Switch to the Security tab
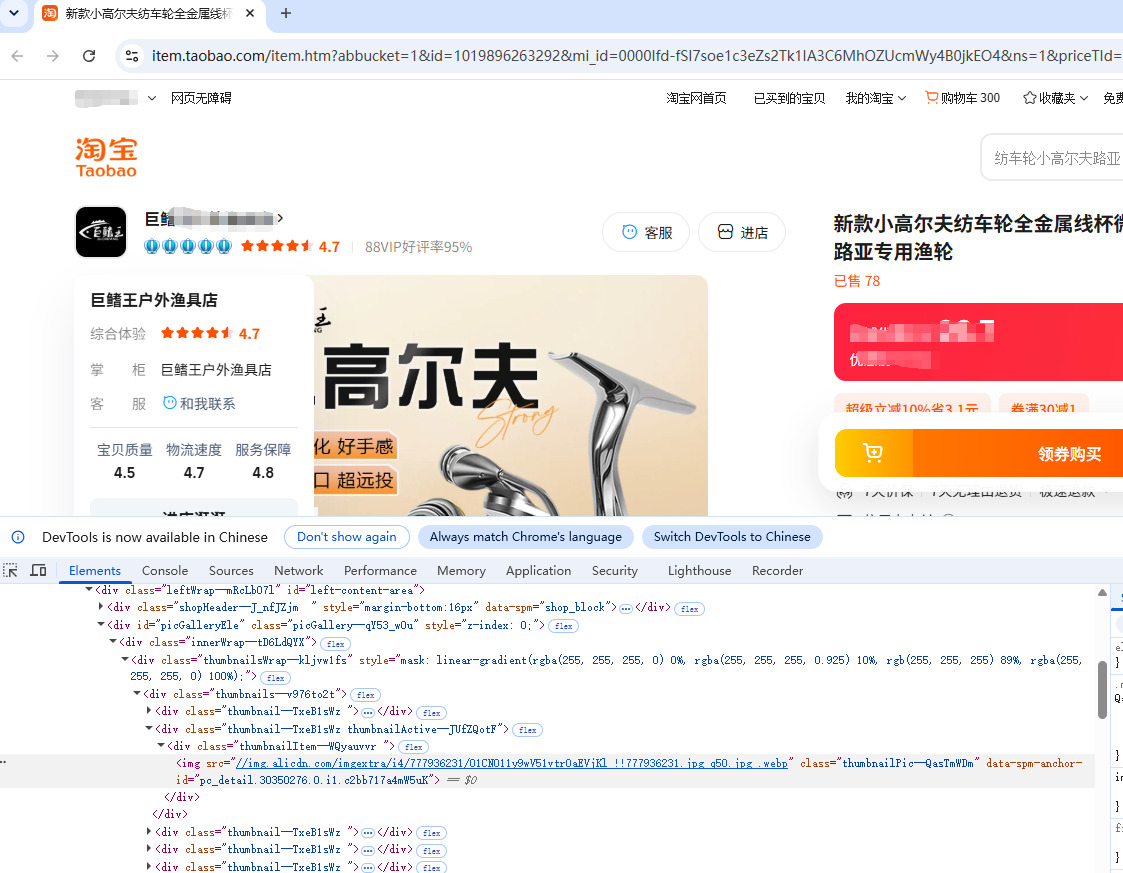This screenshot has height=873, width=1123. [614, 571]
